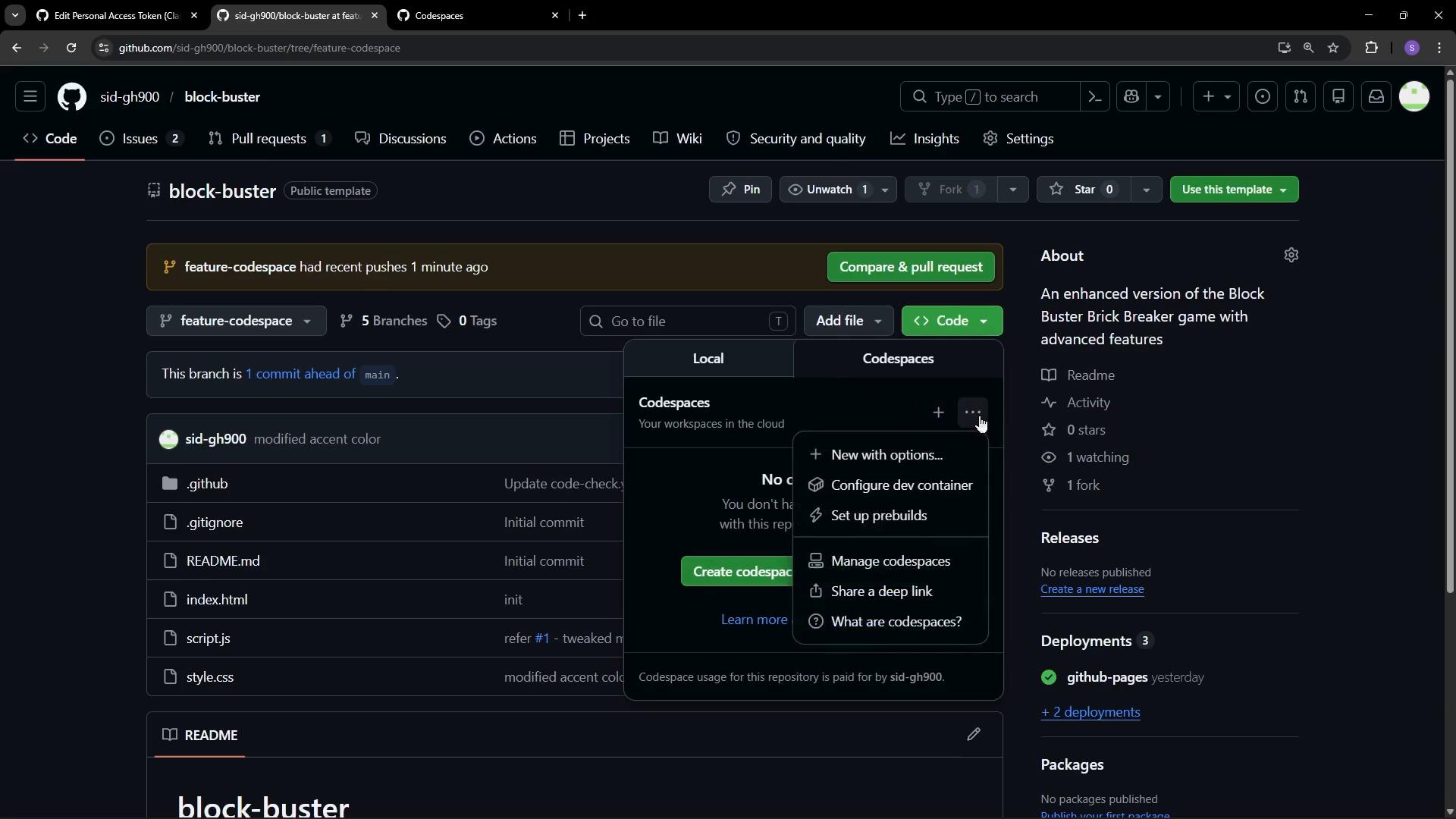Open the Discussions tab

(401, 139)
